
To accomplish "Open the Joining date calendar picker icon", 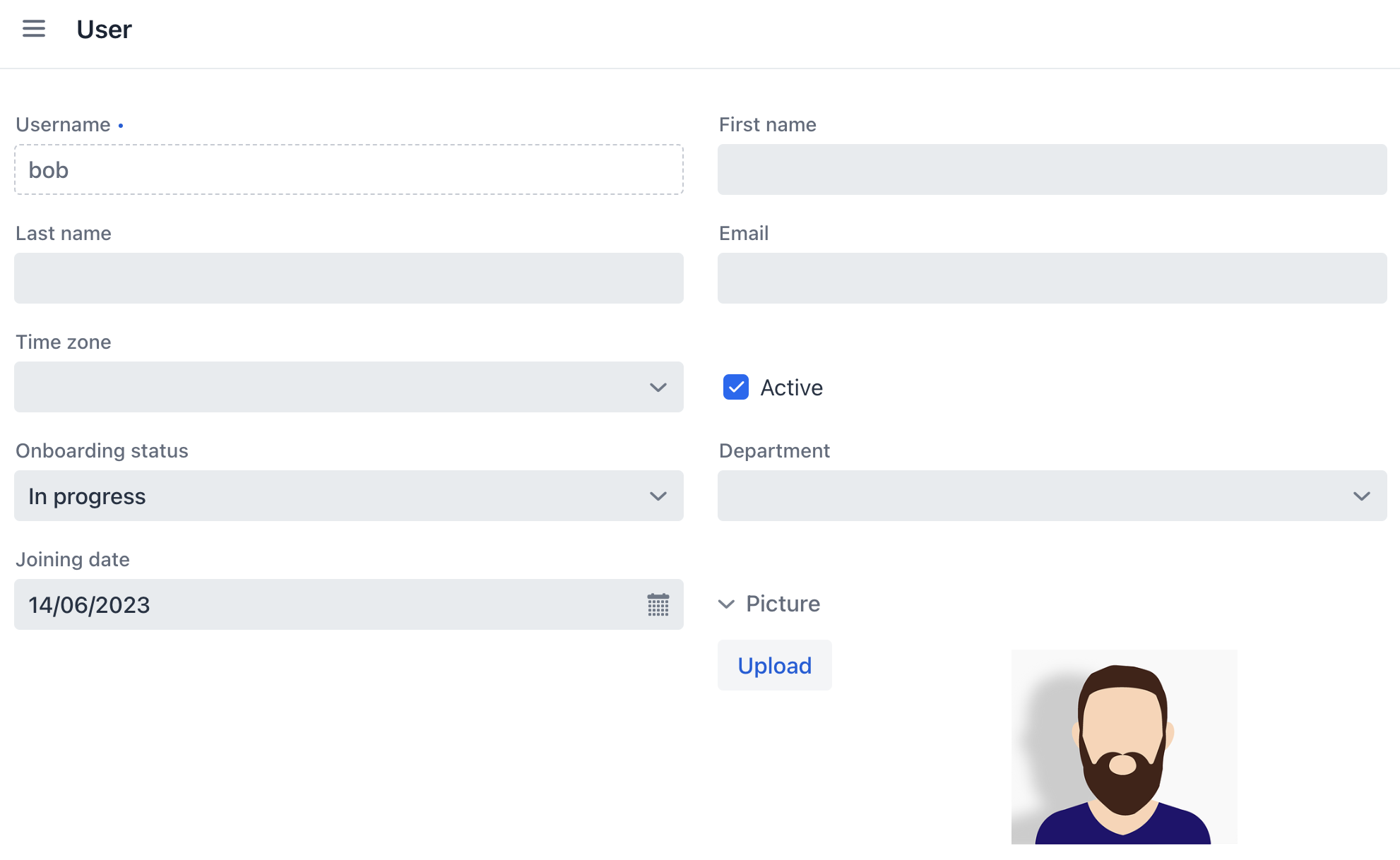I will 658,605.
